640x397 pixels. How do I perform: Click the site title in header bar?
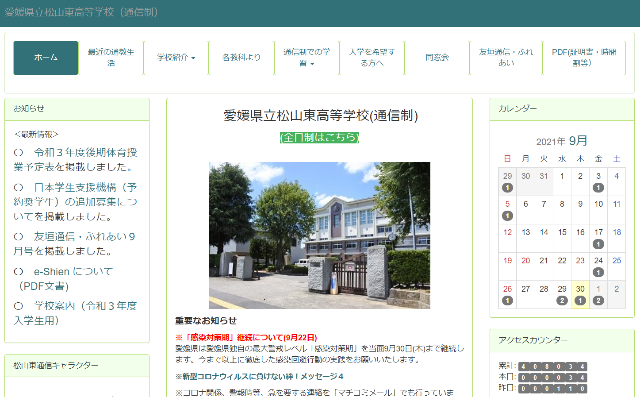[81, 12]
